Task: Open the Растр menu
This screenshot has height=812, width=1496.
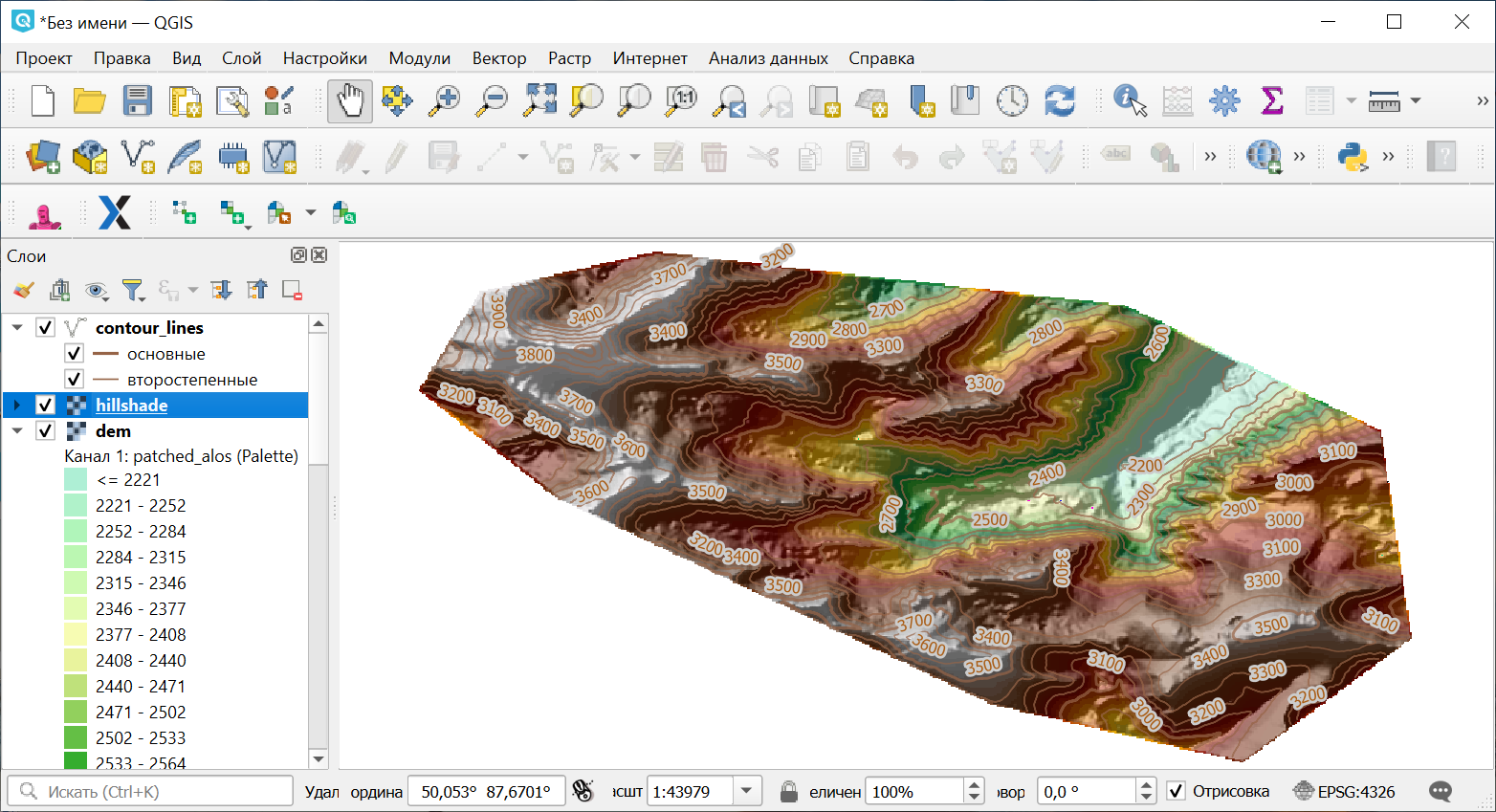Action: 569,58
